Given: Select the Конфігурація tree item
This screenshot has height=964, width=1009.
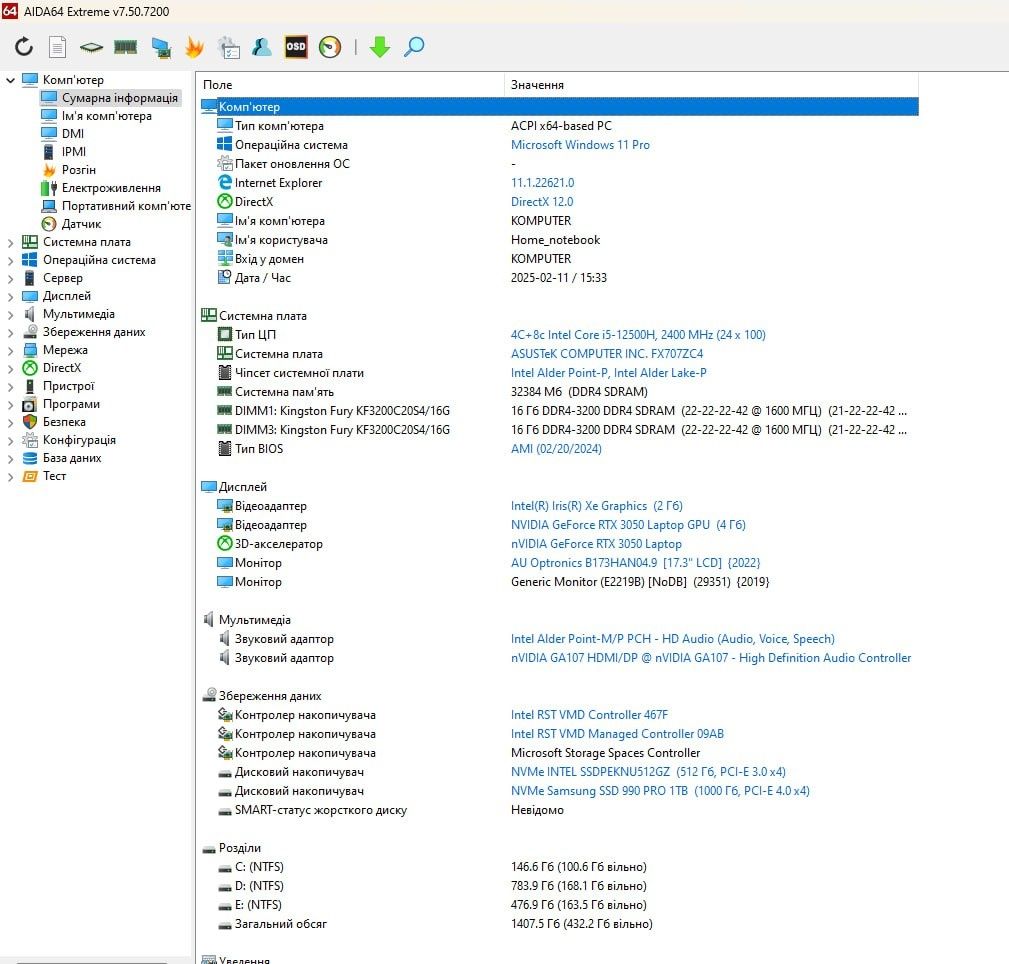Looking at the screenshot, I should pyautogui.click(x=79, y=440).
